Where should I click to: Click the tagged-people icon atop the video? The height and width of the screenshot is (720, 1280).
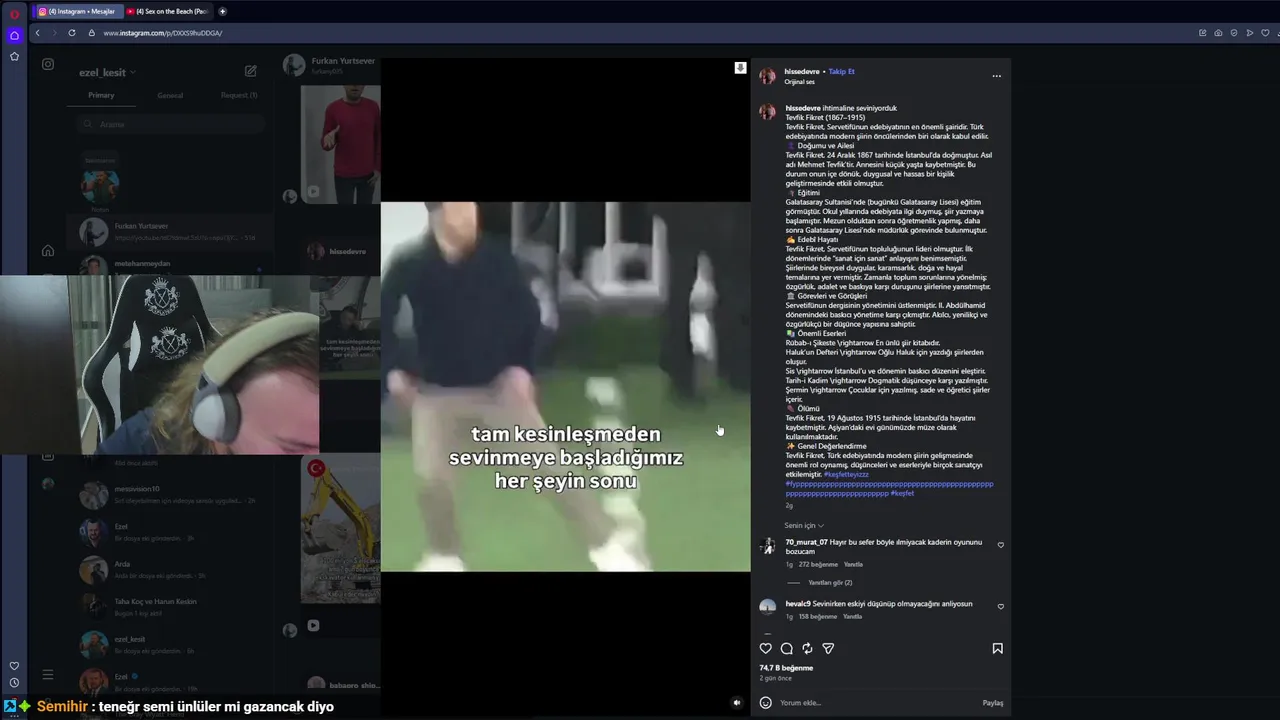740,68
